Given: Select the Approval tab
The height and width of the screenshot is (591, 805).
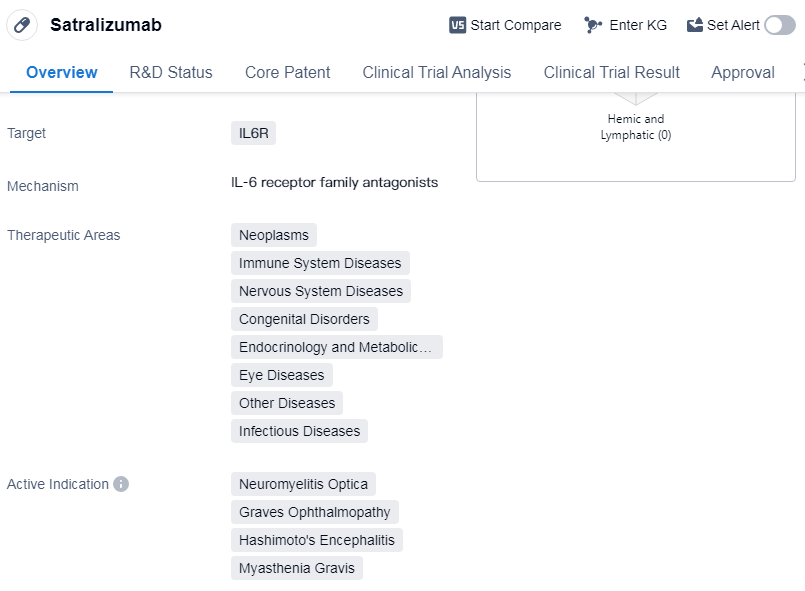Looking at the screenshot, I should 742,72.
